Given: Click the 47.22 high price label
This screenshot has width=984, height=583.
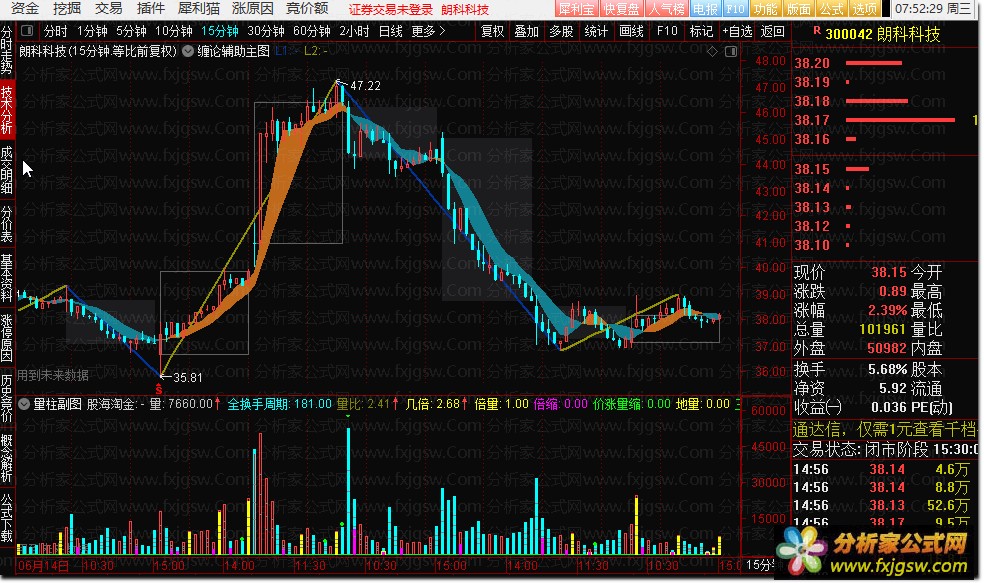Looking at the screenshot, I should coord(365,86).
